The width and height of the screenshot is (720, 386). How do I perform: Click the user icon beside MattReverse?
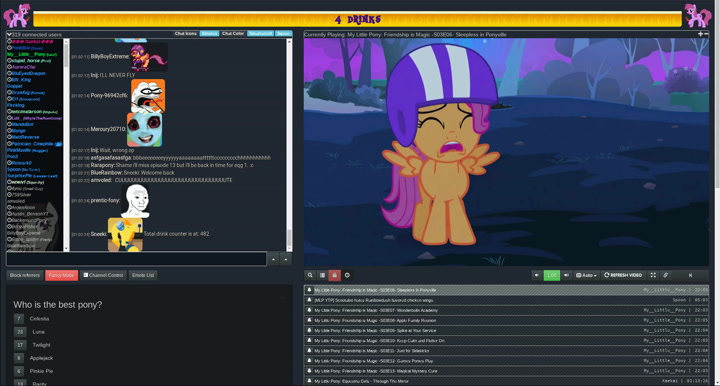[9, 137]
